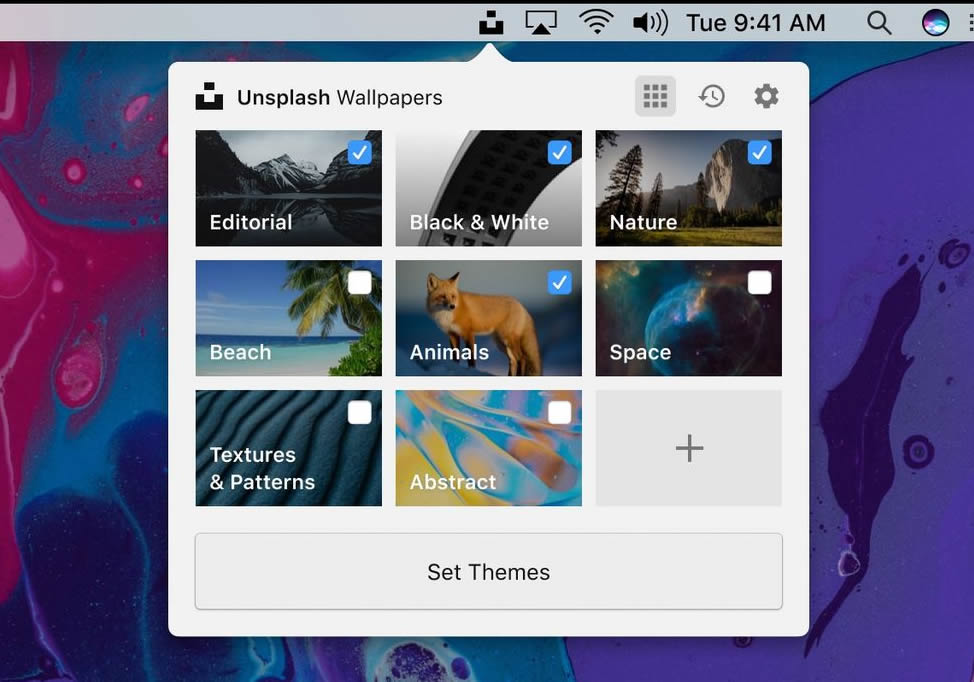Open settings via the gear icon
The width and height of the screenshot is (974, 682).
pos(766,97)
